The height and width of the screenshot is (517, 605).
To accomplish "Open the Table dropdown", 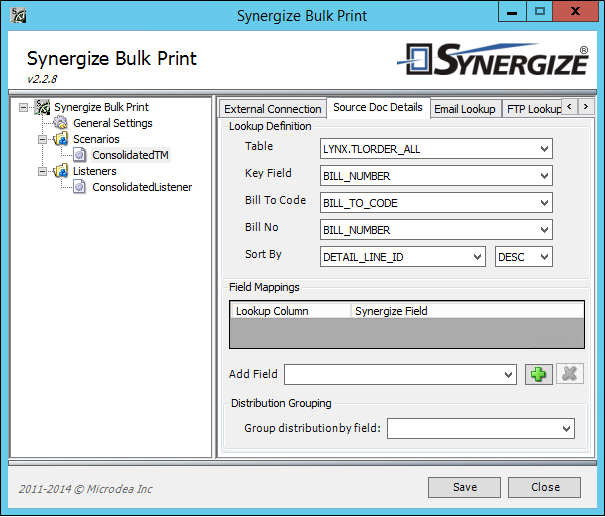I will [544, 149].
